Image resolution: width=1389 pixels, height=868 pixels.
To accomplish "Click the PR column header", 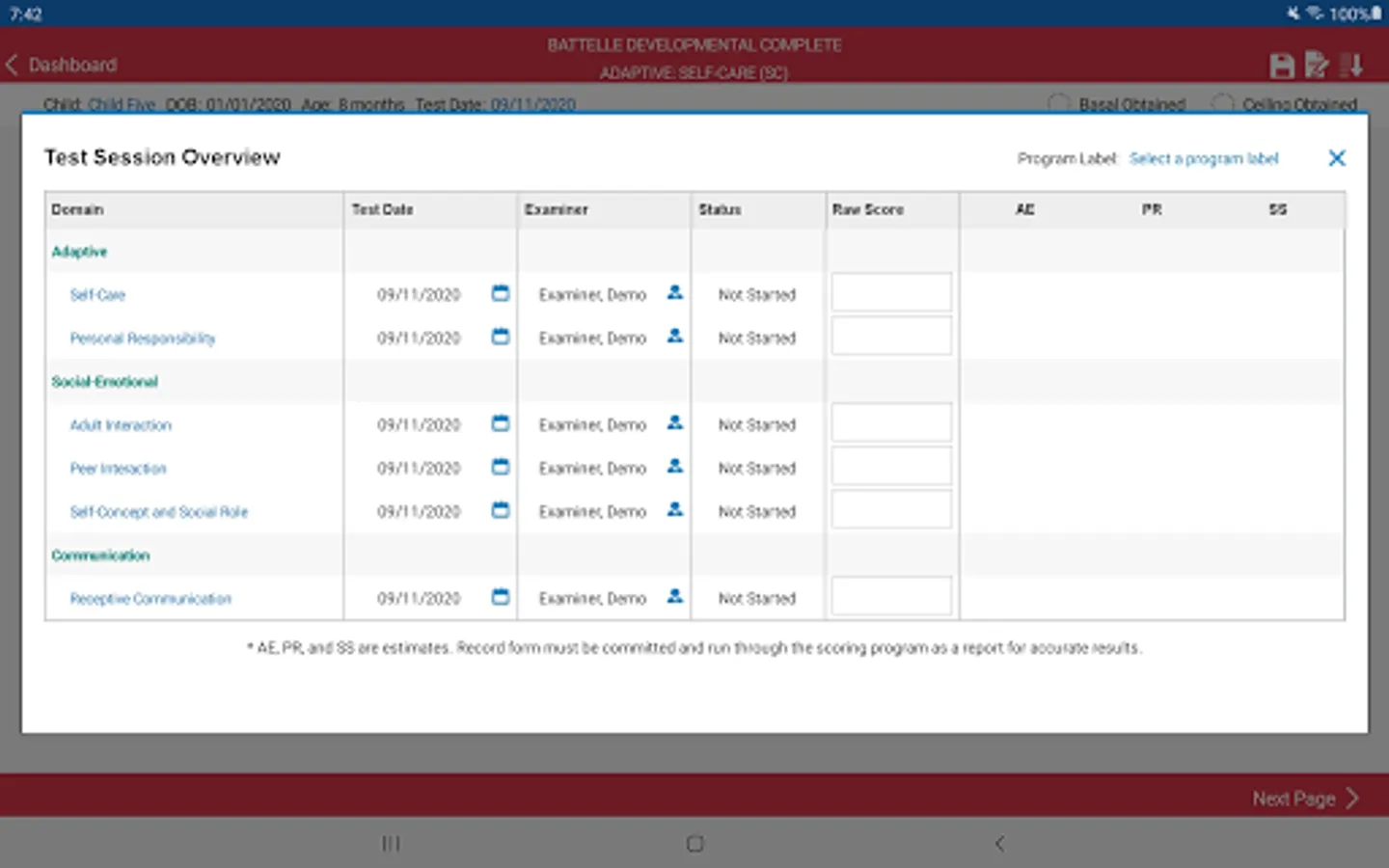I will point(1152,209).
